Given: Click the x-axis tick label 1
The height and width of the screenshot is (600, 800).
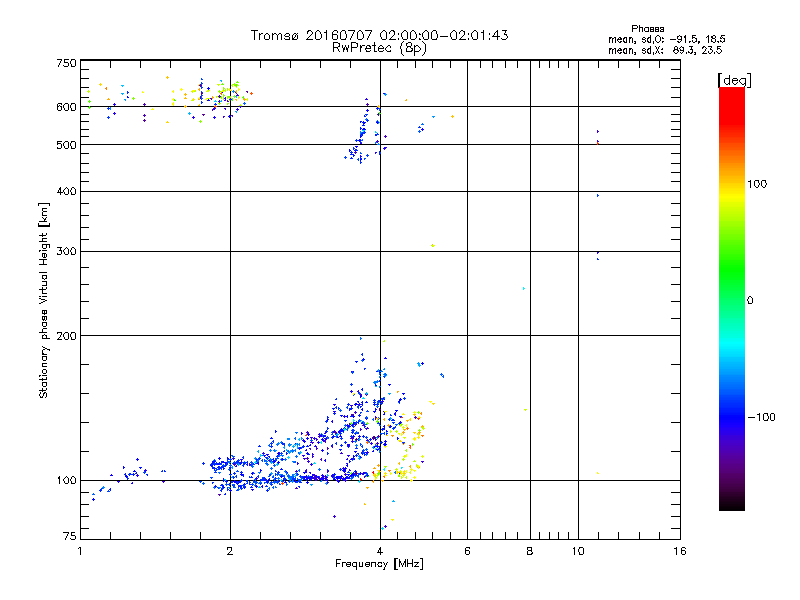Looking at the screenshot, I should coord(80,551).
